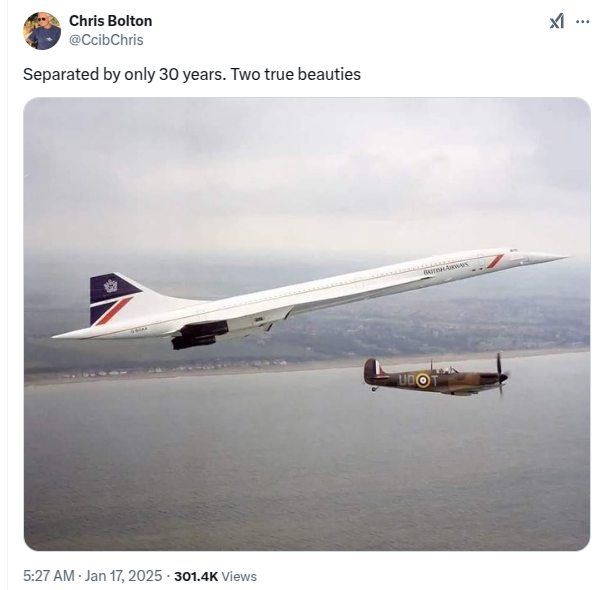Click the cloudy sky area of the photo
Image resolution: width=604 pixels, height=590 pixels.
(x=300, y=170)
